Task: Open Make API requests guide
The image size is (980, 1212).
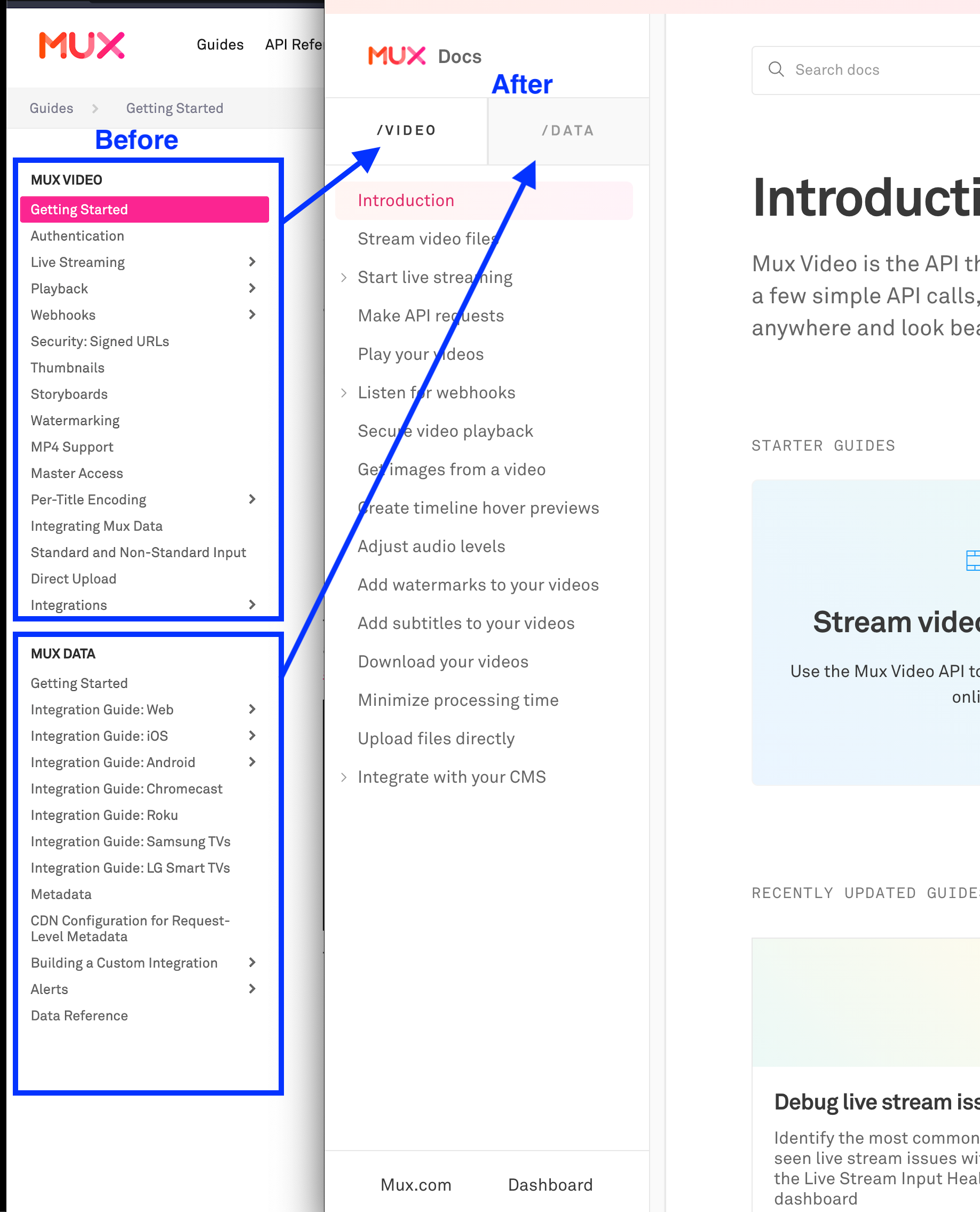Action: [431, 316]
